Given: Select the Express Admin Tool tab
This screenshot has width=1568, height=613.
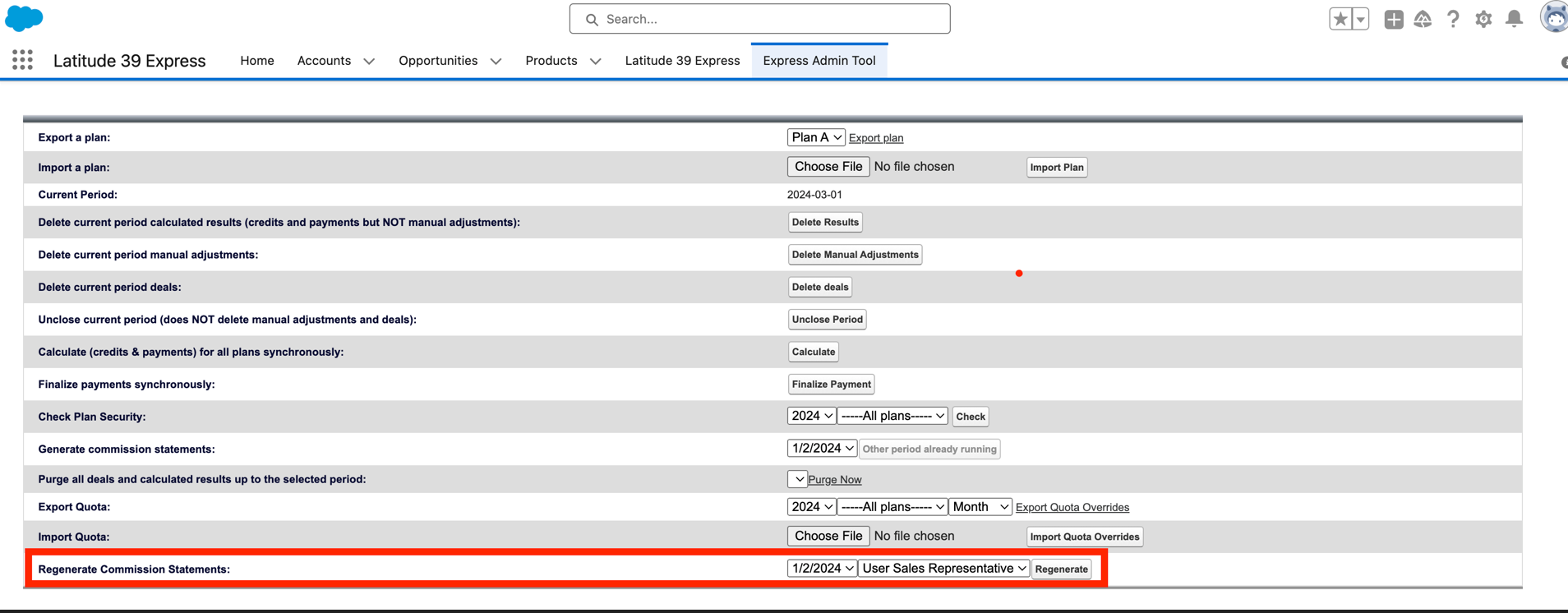Looking at the screenshot, I should (819, 61).
